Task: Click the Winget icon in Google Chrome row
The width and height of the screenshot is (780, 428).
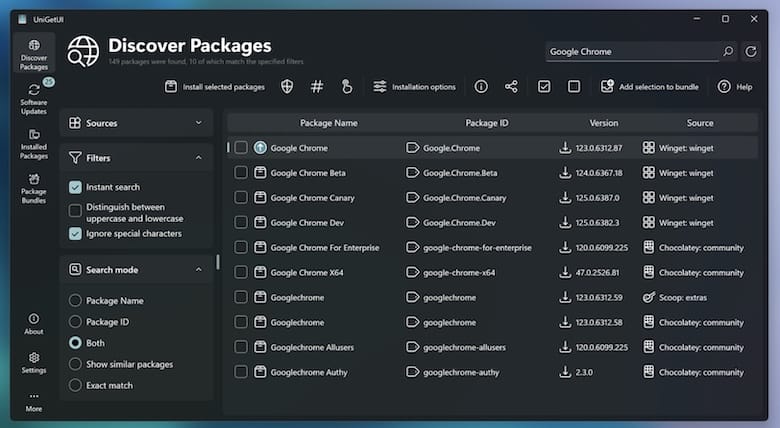Action: [649, 147]
